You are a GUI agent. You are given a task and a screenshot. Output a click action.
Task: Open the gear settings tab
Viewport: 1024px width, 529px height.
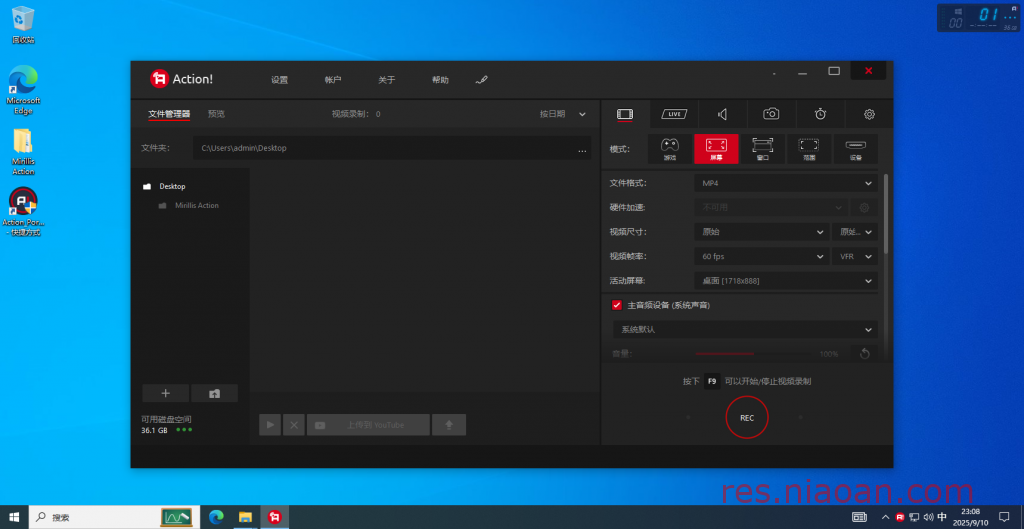coord(869,114)
